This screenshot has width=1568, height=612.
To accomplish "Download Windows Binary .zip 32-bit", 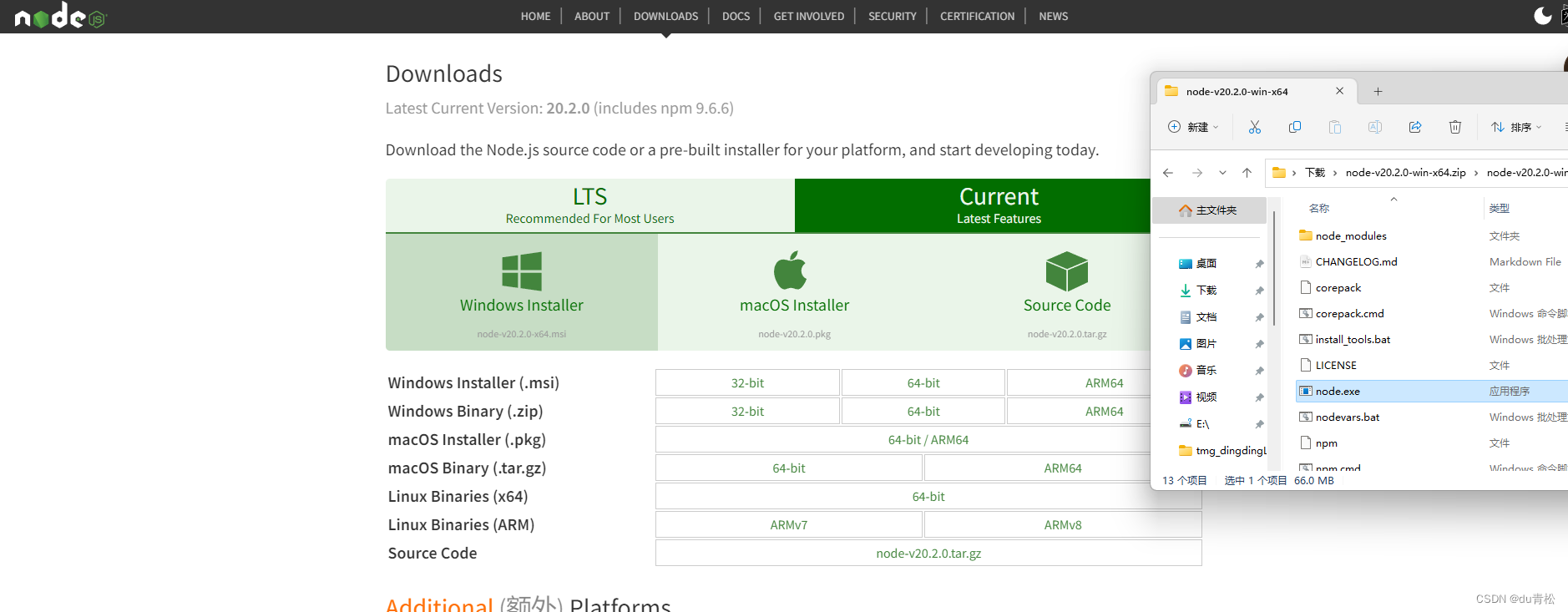I will pyautogui.click(x=747, y=412).
